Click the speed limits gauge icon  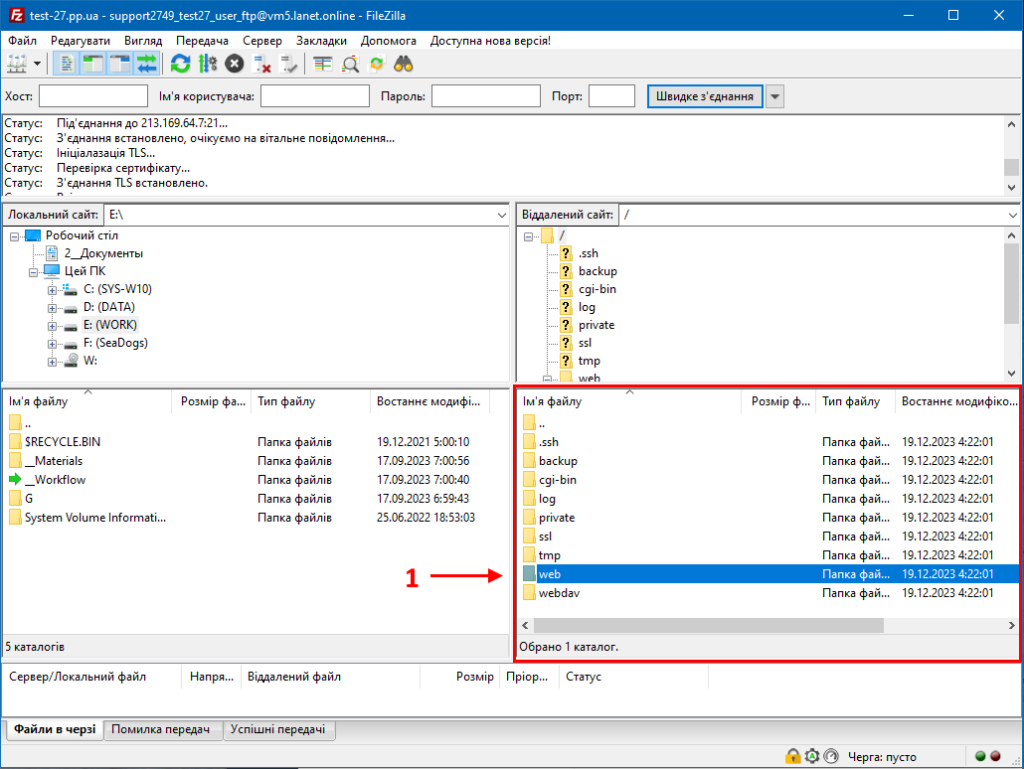pos(831,756)
